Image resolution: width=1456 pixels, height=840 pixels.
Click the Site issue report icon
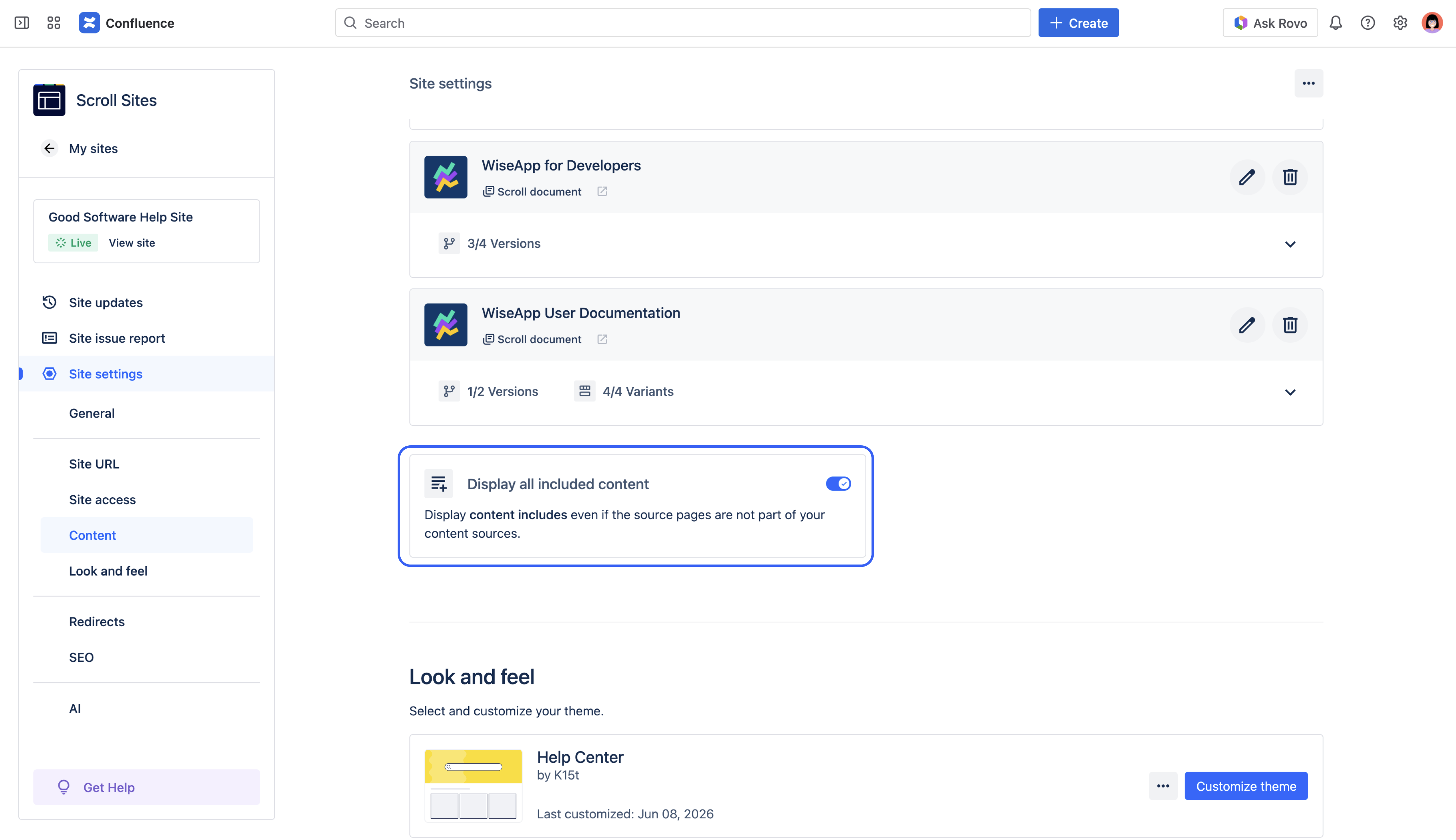click(x=50, y=338)
